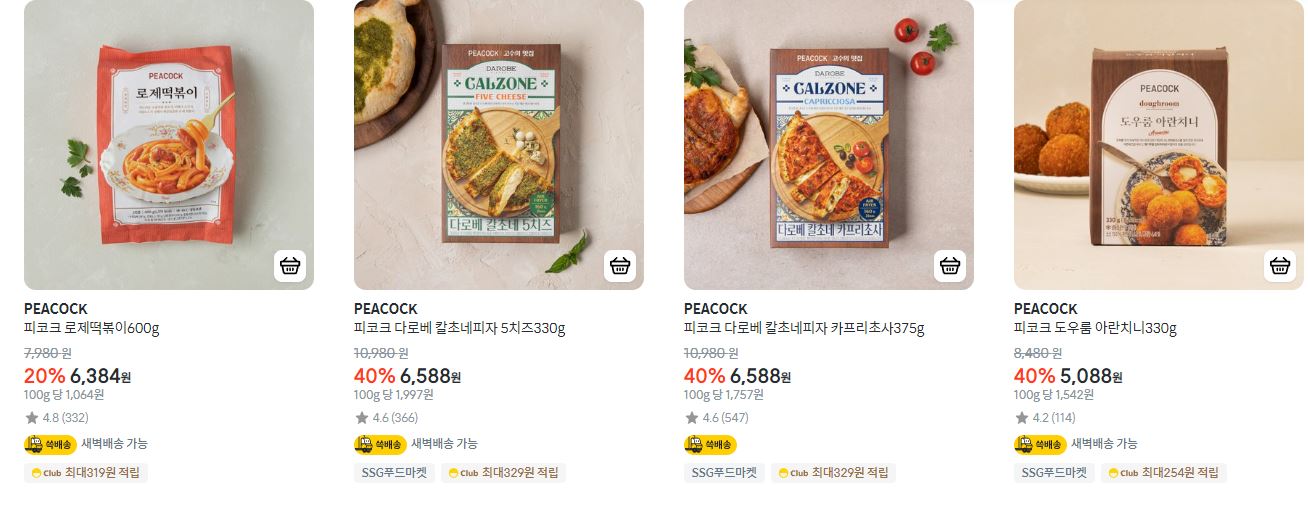Screen dimensions: 1308x514
Task: Click Calzone Capricciosa product image
Action: click(829, 145)
